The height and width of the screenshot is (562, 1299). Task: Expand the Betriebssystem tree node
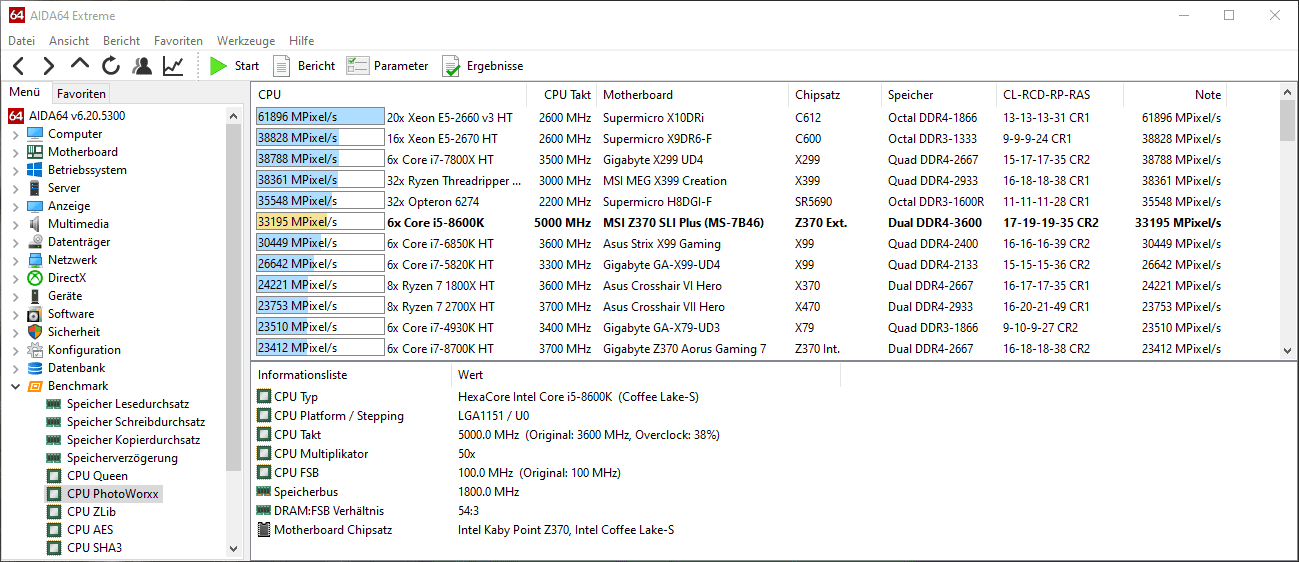pos(15,170)
